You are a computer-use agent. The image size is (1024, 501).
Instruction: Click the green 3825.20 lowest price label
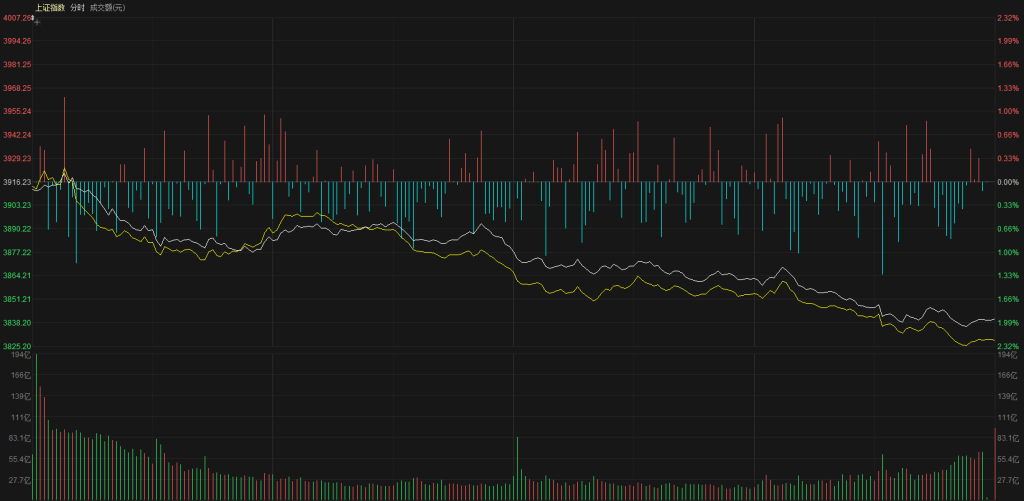coord(17,346)
